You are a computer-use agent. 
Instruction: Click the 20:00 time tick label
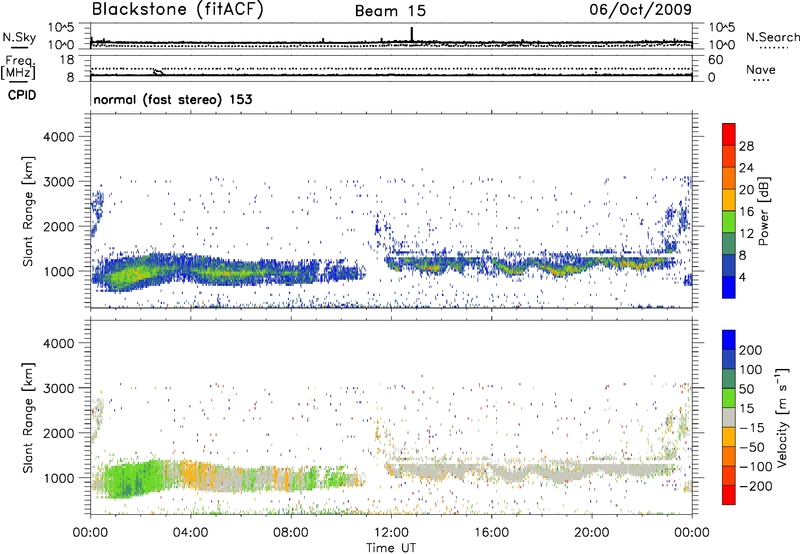pos(592,533)
